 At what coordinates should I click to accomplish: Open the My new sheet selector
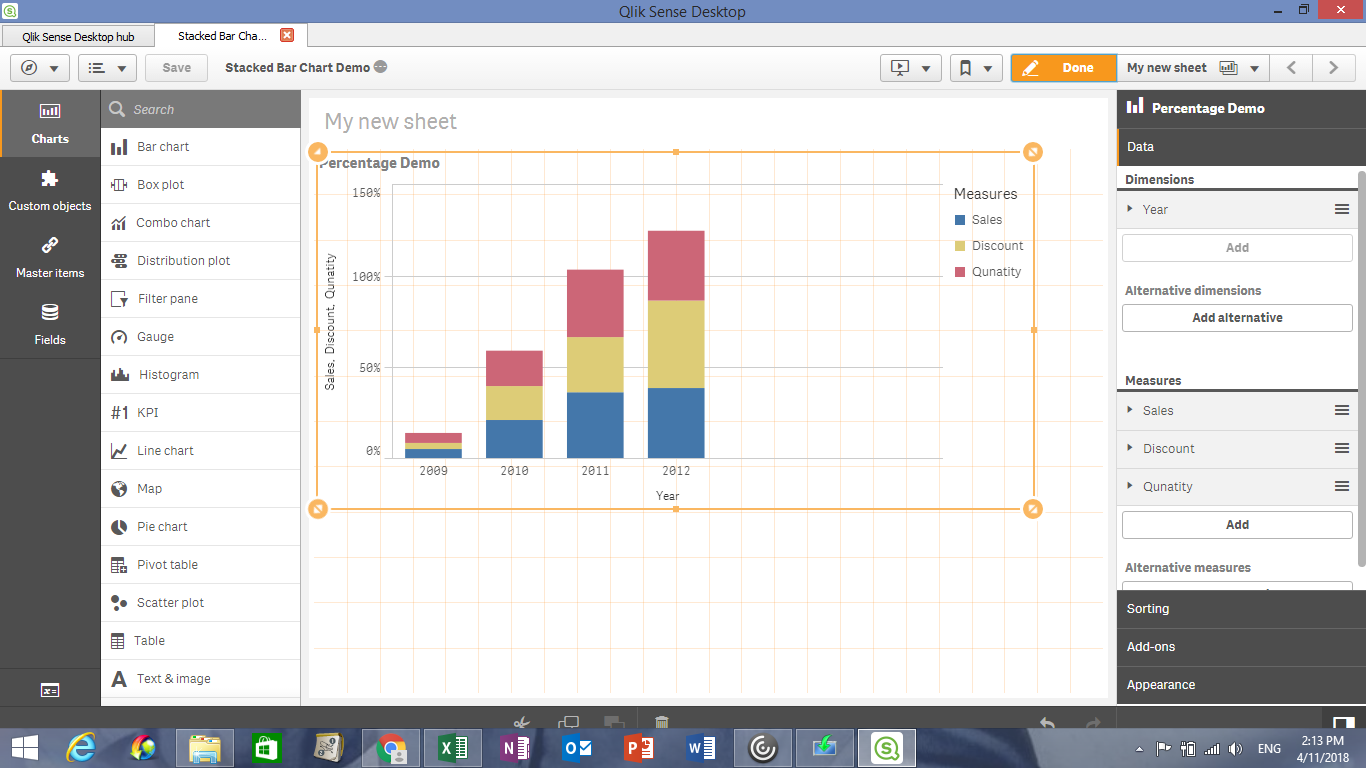(1193, 68)
